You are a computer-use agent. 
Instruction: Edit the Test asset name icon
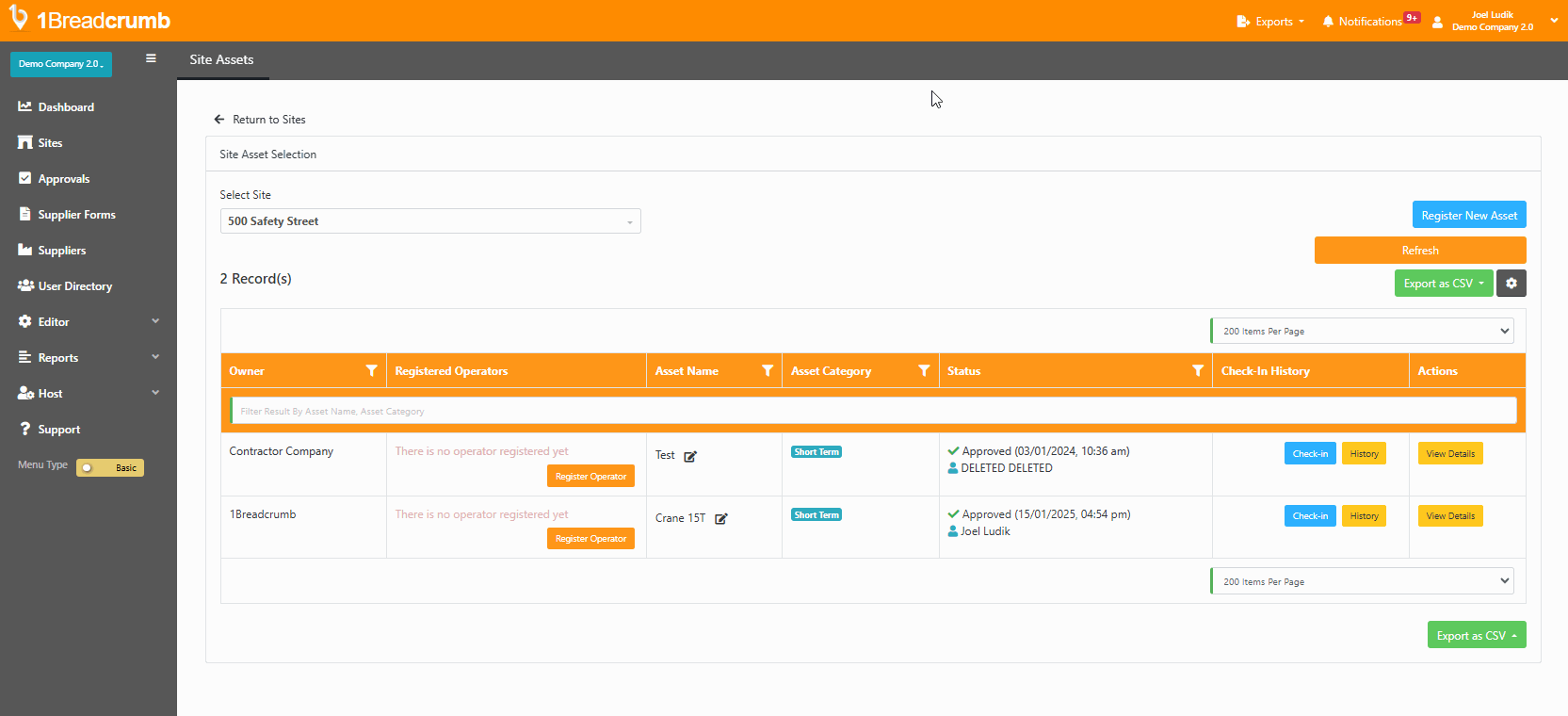pyautogui.click(x=690, y=456)
